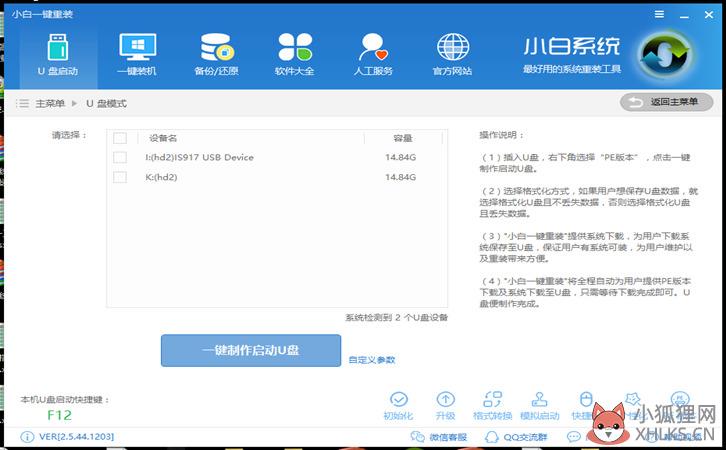Click the 升级 upload arrow icon
This screenshot has height=450, width=726.
(x=445, y=399)
